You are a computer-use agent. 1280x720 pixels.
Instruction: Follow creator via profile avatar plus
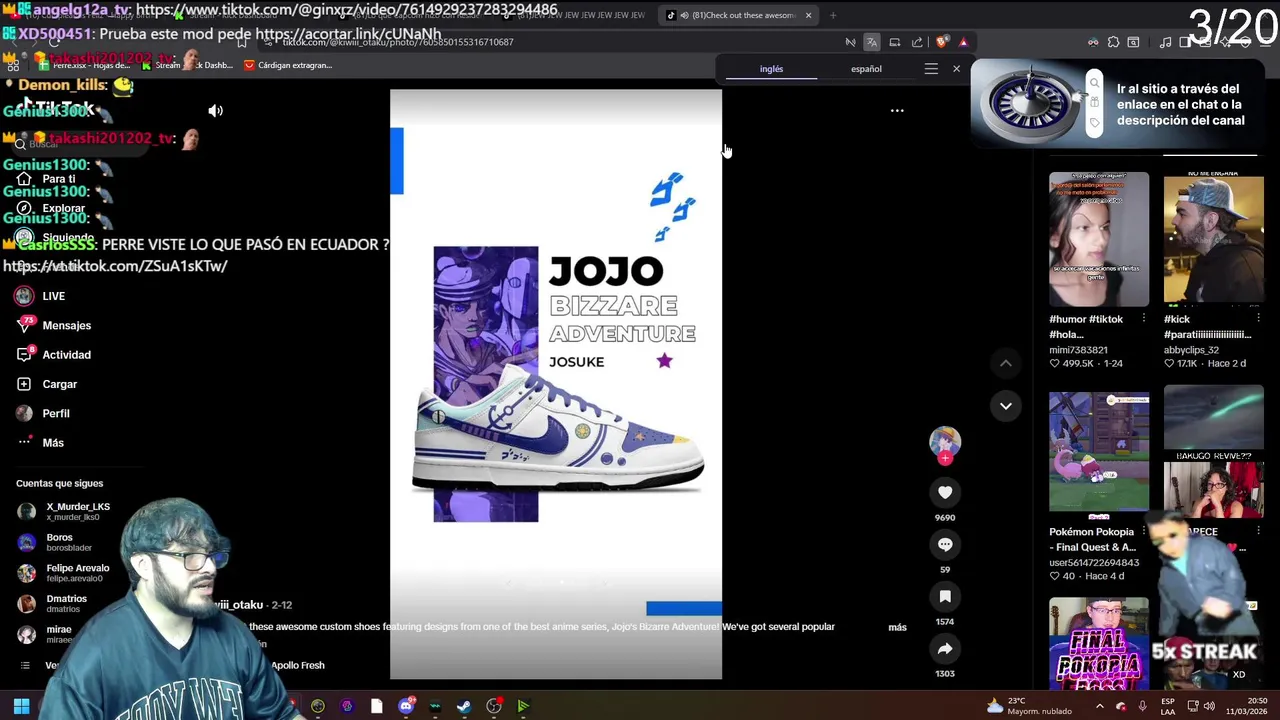tap(945, 458)
